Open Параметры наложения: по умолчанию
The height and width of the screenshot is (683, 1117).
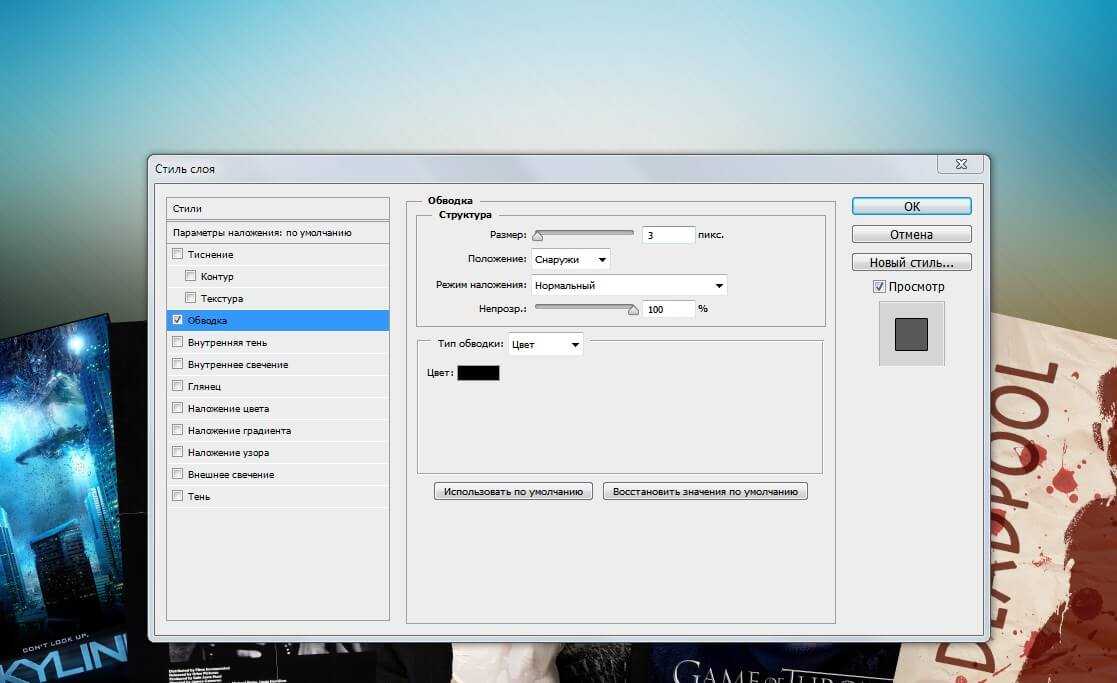coord(277,232)
